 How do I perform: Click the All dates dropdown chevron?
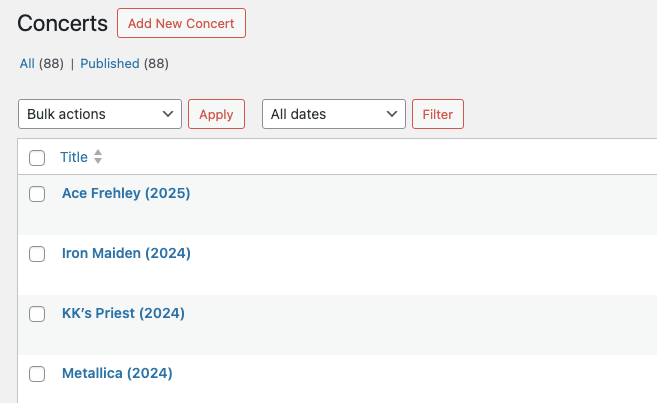click(x=392, y=114)
